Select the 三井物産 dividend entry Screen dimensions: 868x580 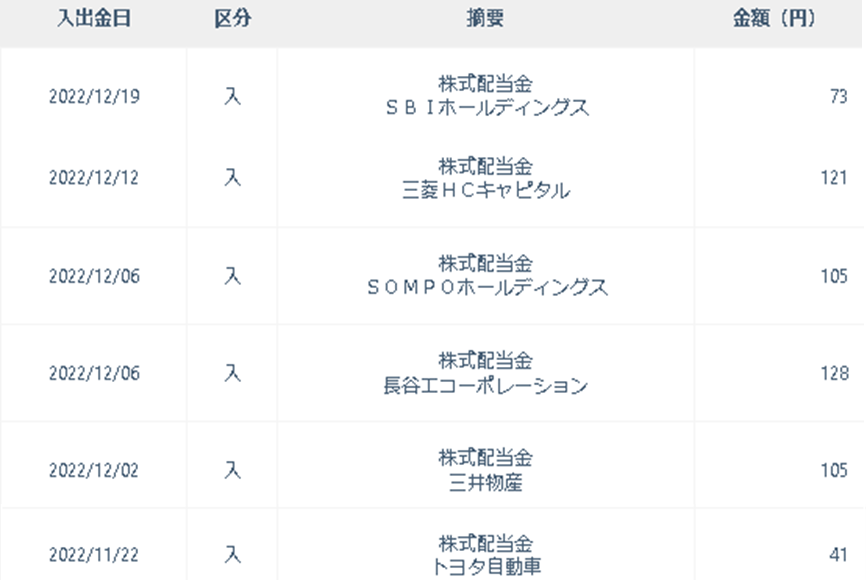485,482
